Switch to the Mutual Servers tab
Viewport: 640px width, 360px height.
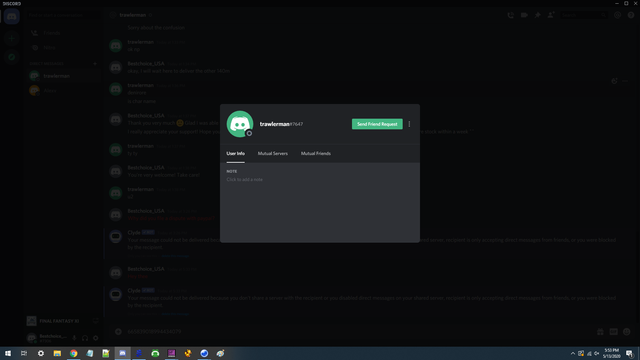[x=273, y=153]
